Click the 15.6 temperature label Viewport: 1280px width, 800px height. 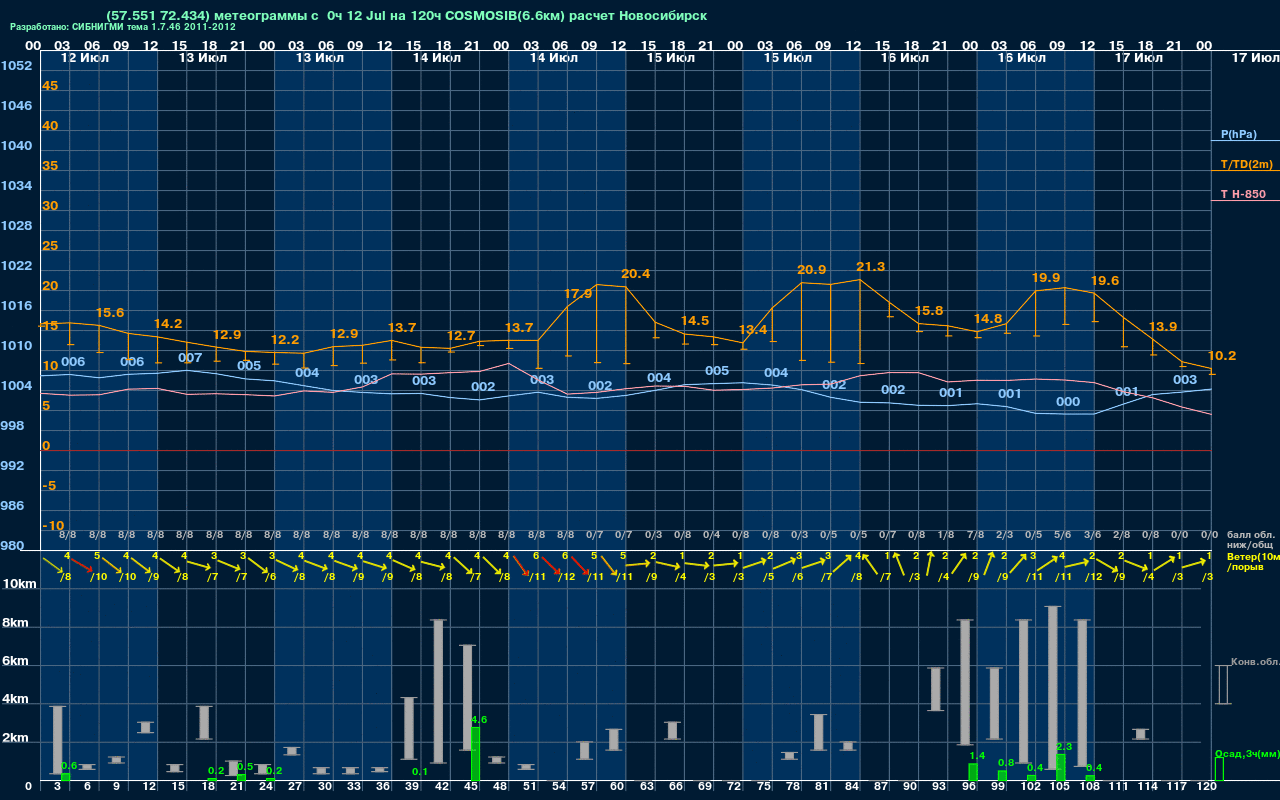coord(110,313)
